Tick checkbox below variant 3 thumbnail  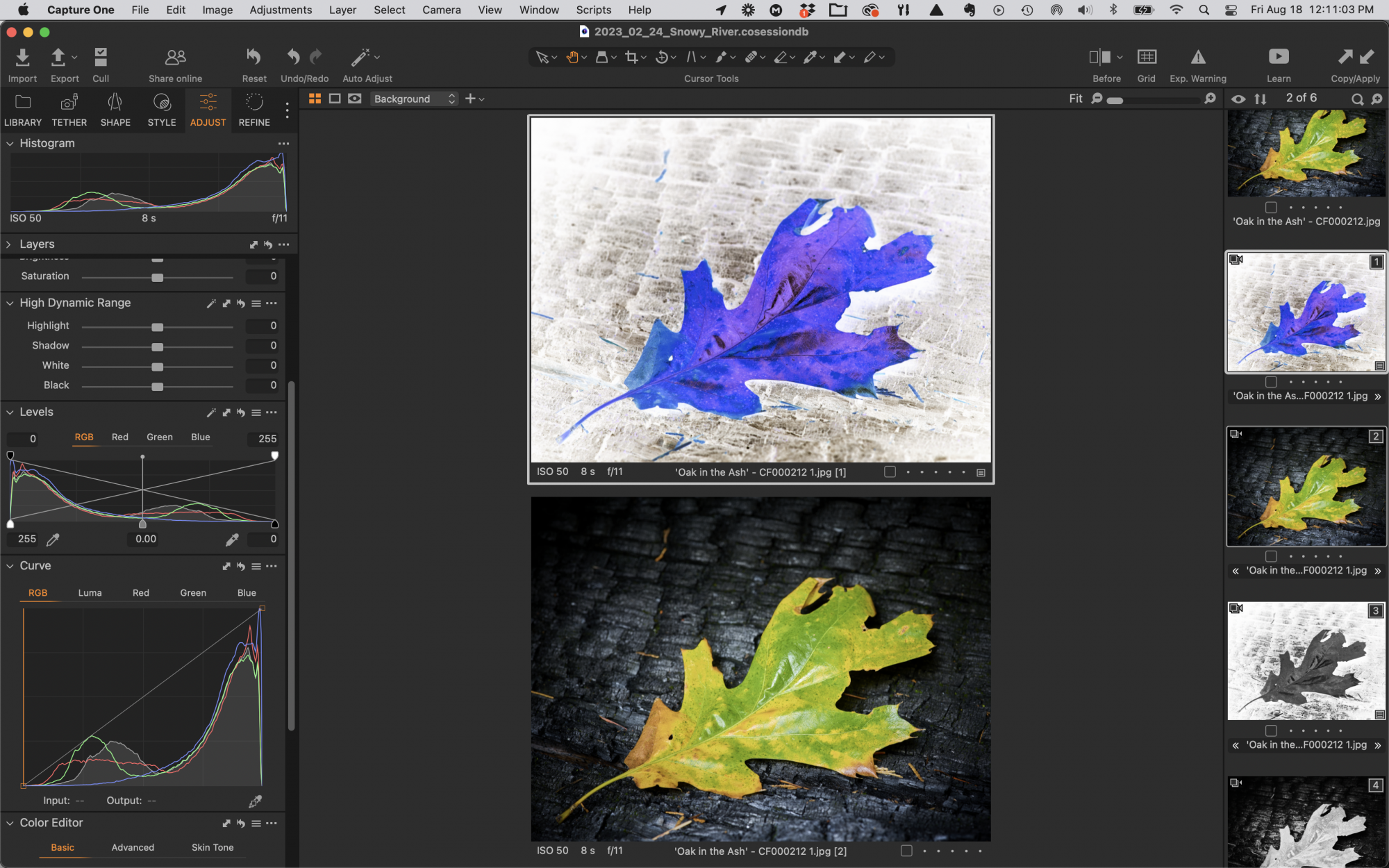(x=1271, y=730)
